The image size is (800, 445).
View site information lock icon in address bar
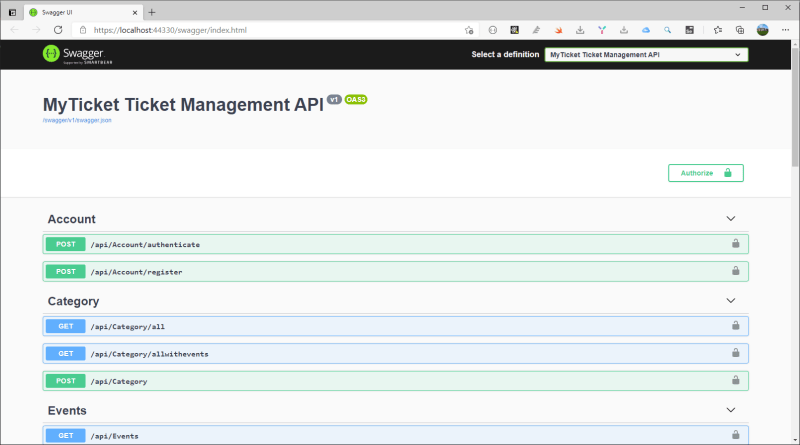pyautogui.click(x=83, y=30)
